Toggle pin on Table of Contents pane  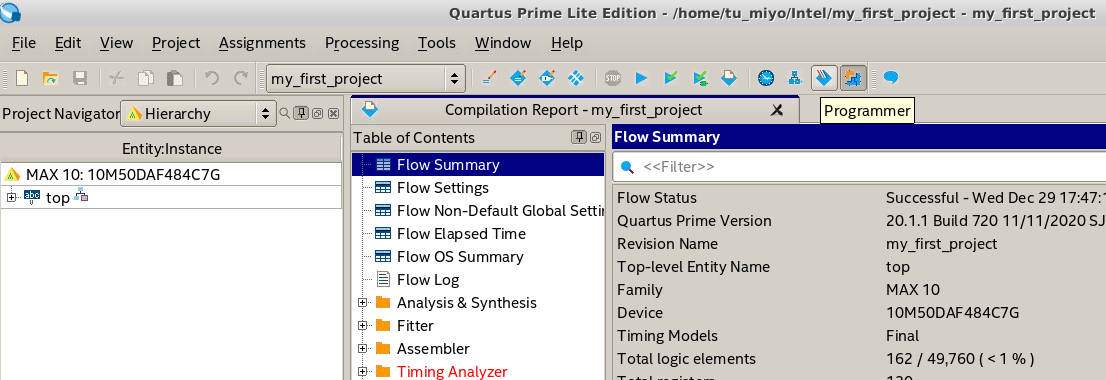[578, 137]
